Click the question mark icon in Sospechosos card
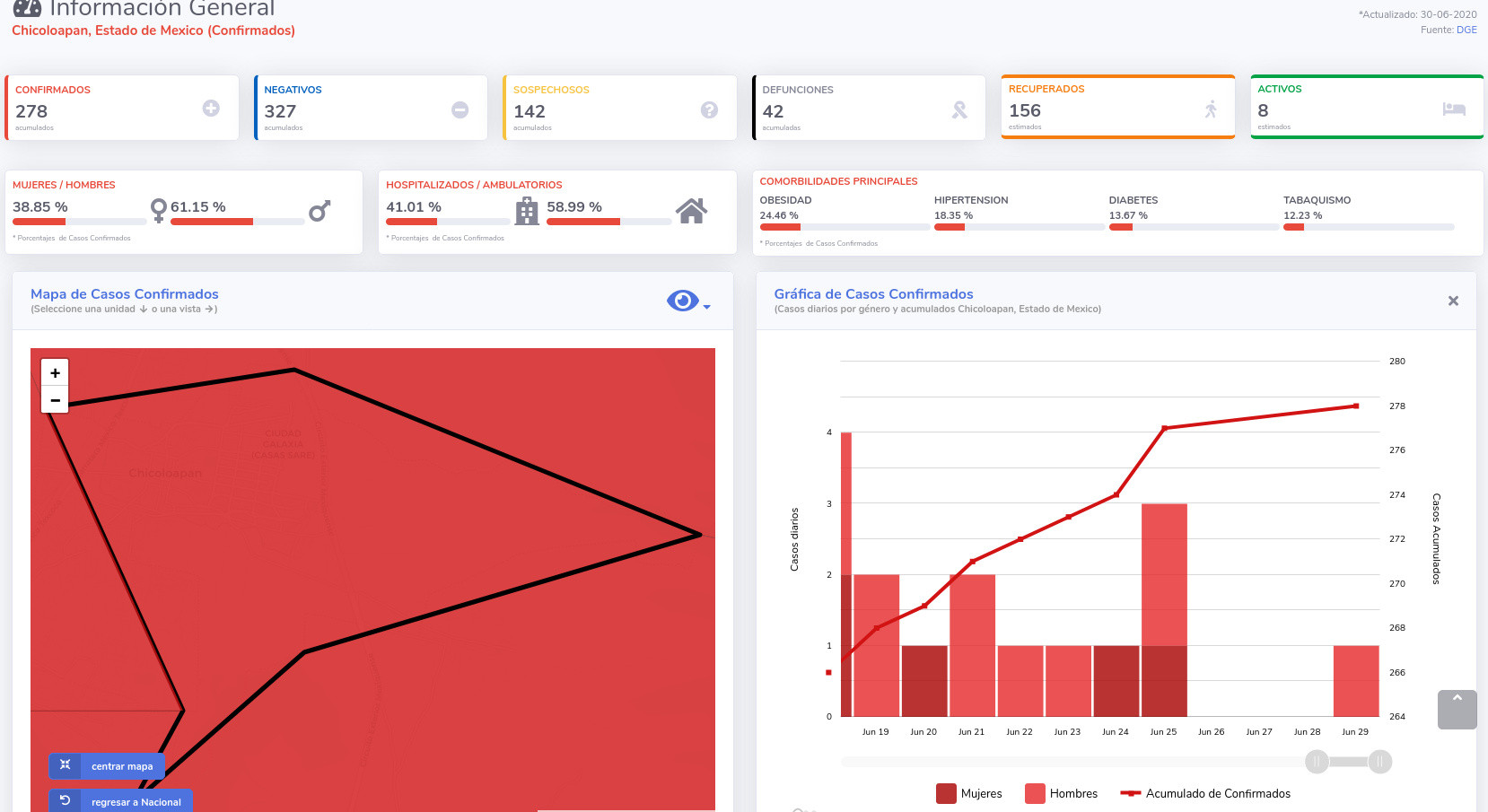Viewport: 1488px width, 812px height. pyautogui.click(x=709, y=109)
